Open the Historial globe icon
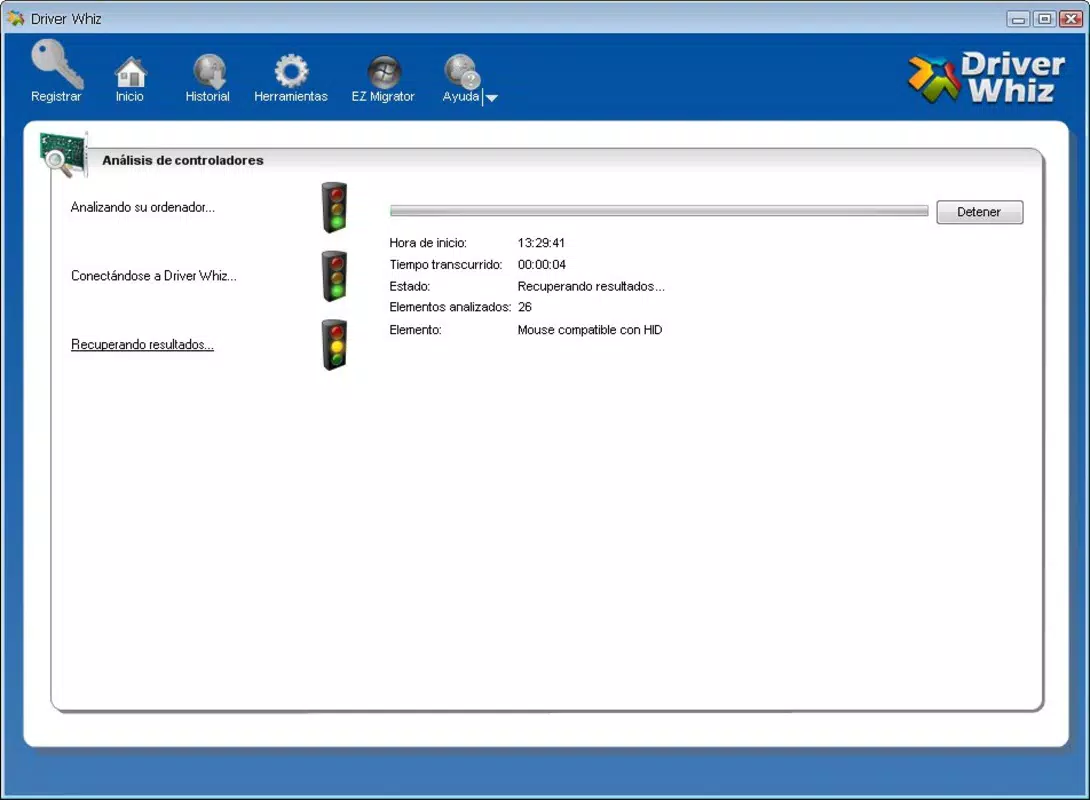Screen dimensions: 1090x800 209,72
